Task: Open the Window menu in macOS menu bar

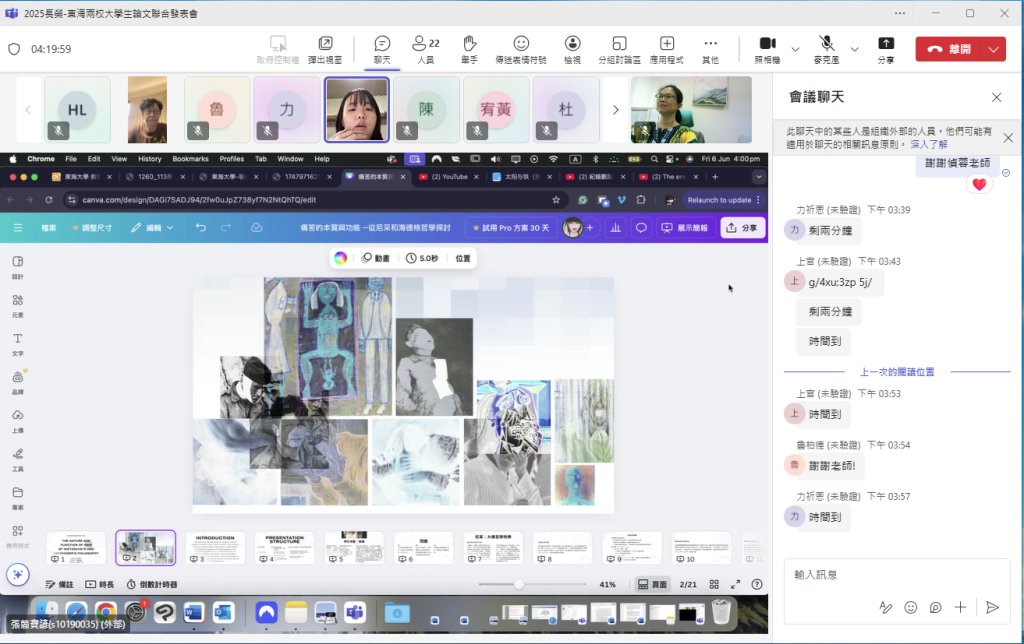Action: (290, 159)
